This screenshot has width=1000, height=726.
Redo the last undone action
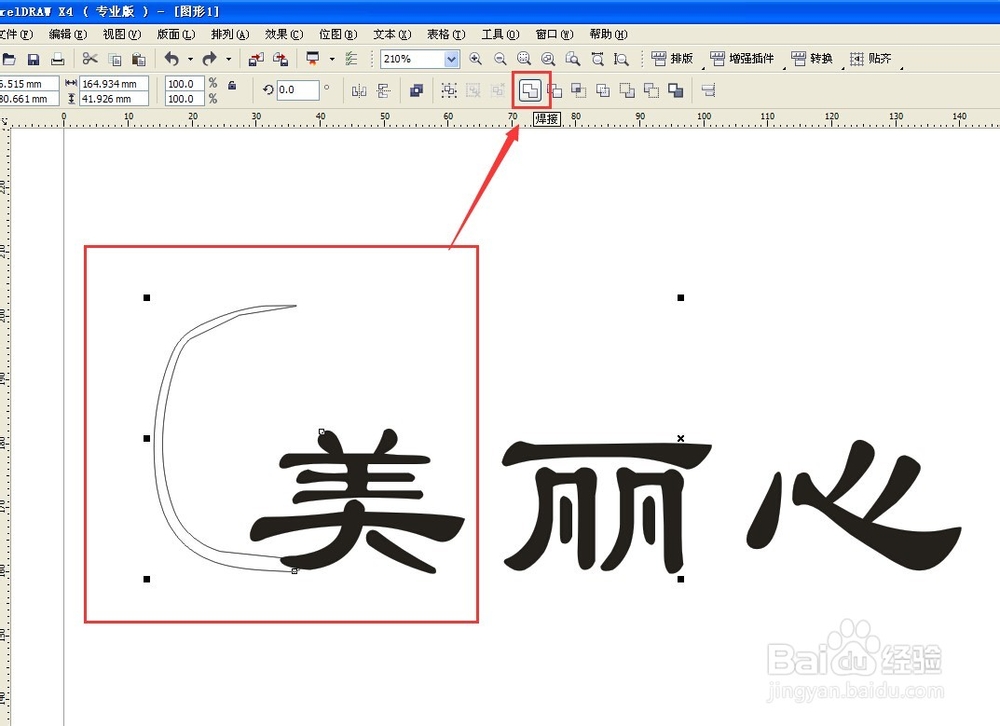209,59
